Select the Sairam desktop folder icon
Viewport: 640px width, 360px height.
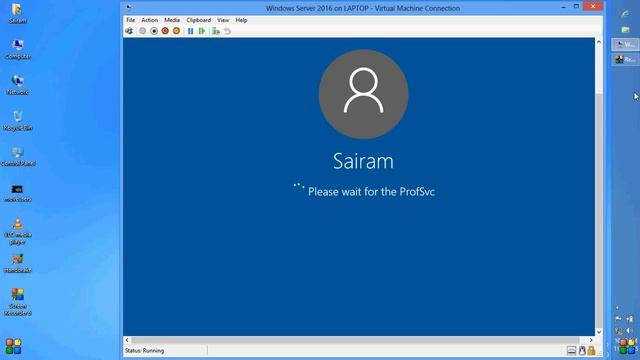point(18,13)
